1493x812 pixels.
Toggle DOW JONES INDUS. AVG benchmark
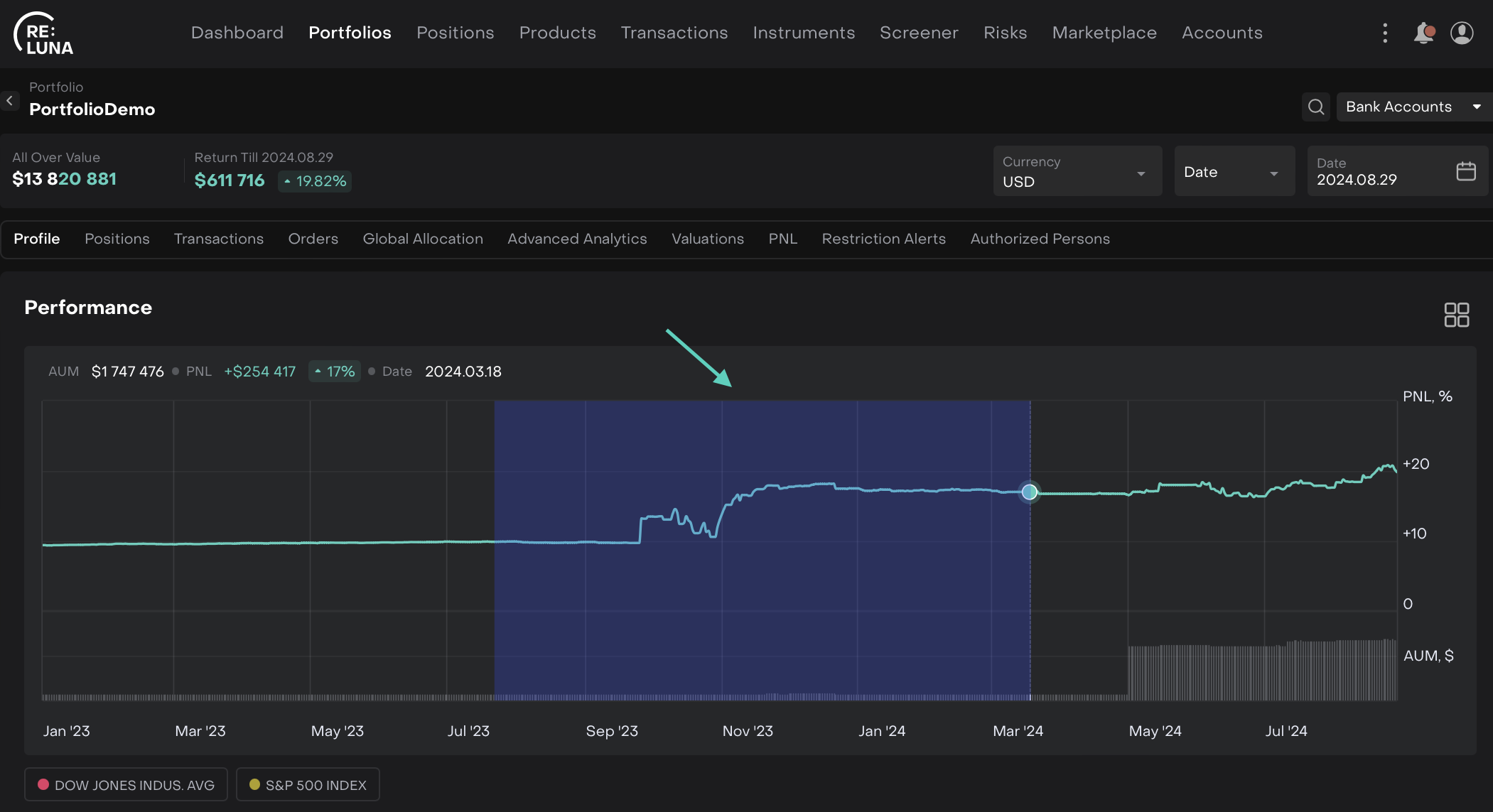[126, 784]
